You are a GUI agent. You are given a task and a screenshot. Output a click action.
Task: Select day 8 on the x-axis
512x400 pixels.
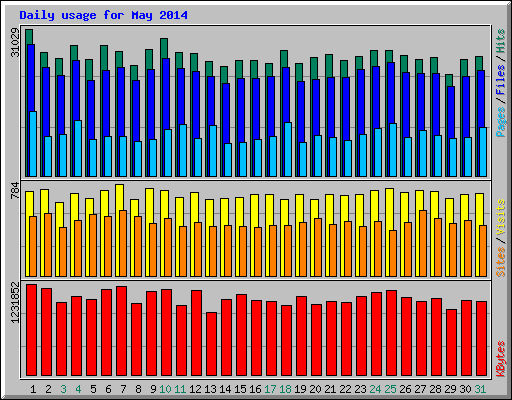(x=138, y=389)
